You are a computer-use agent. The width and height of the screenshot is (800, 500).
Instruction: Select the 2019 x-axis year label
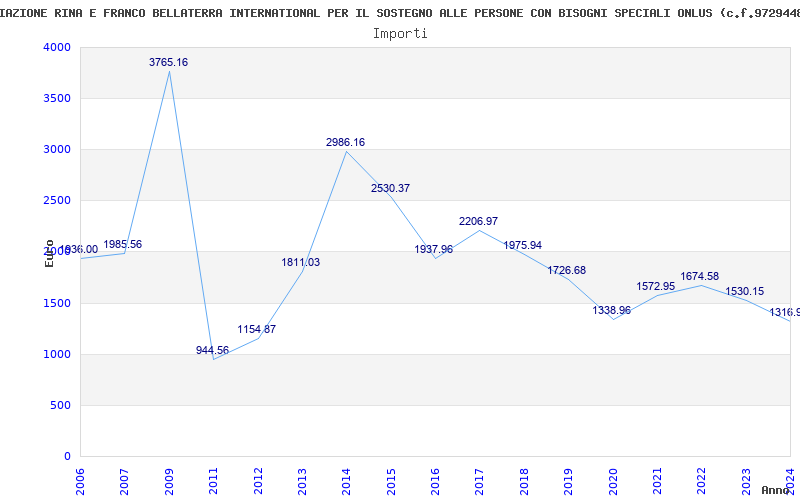pos(568,481)
